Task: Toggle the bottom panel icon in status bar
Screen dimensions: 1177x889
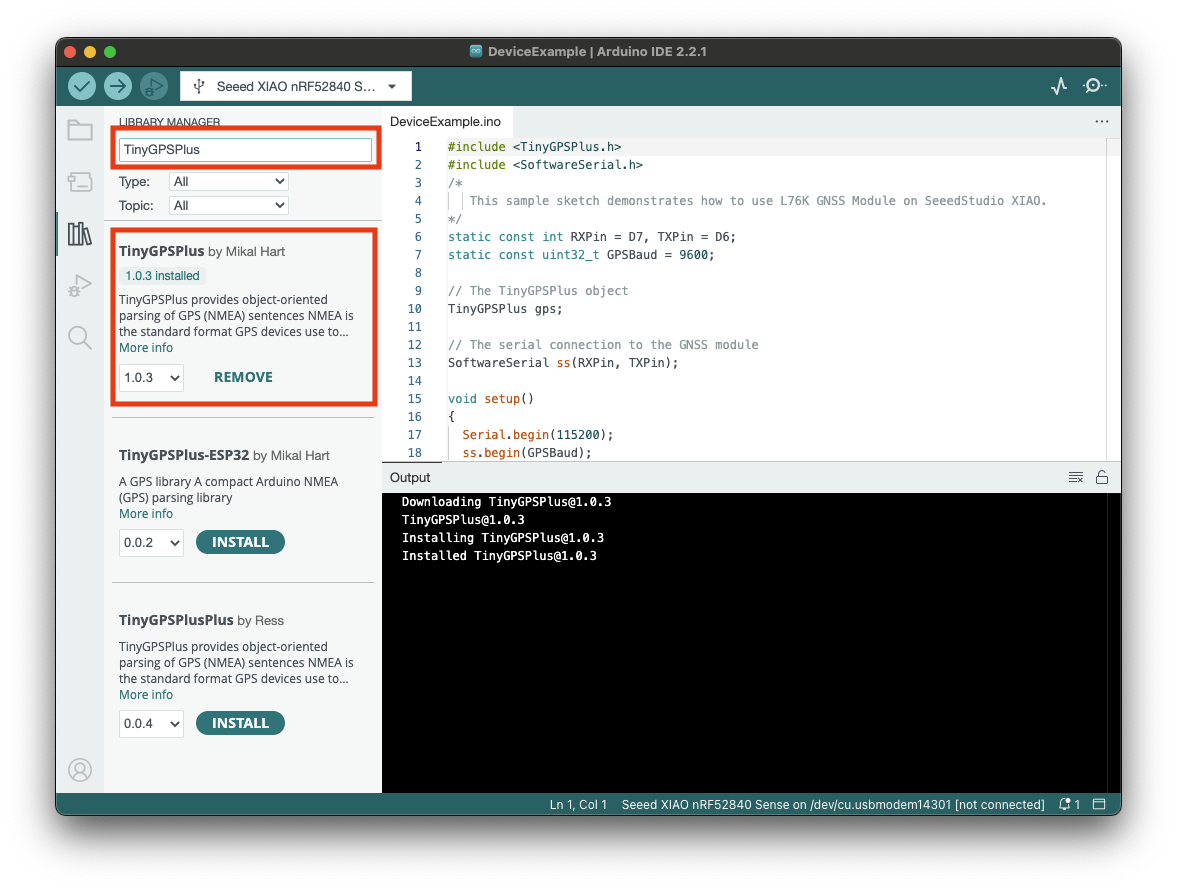Action: pos(1099,804)
